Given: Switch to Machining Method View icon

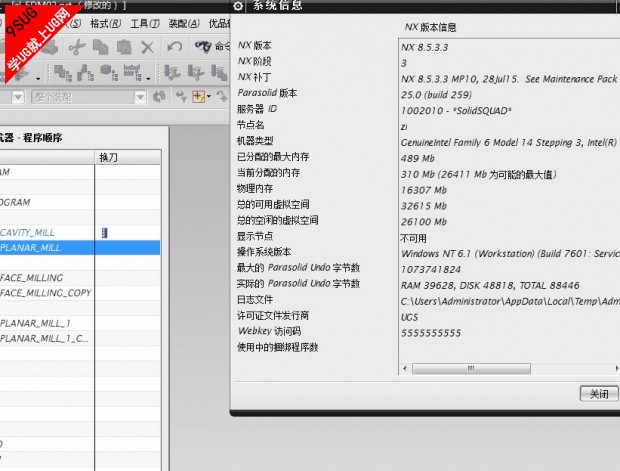Looking at the screenshot, I should point(132,73).
